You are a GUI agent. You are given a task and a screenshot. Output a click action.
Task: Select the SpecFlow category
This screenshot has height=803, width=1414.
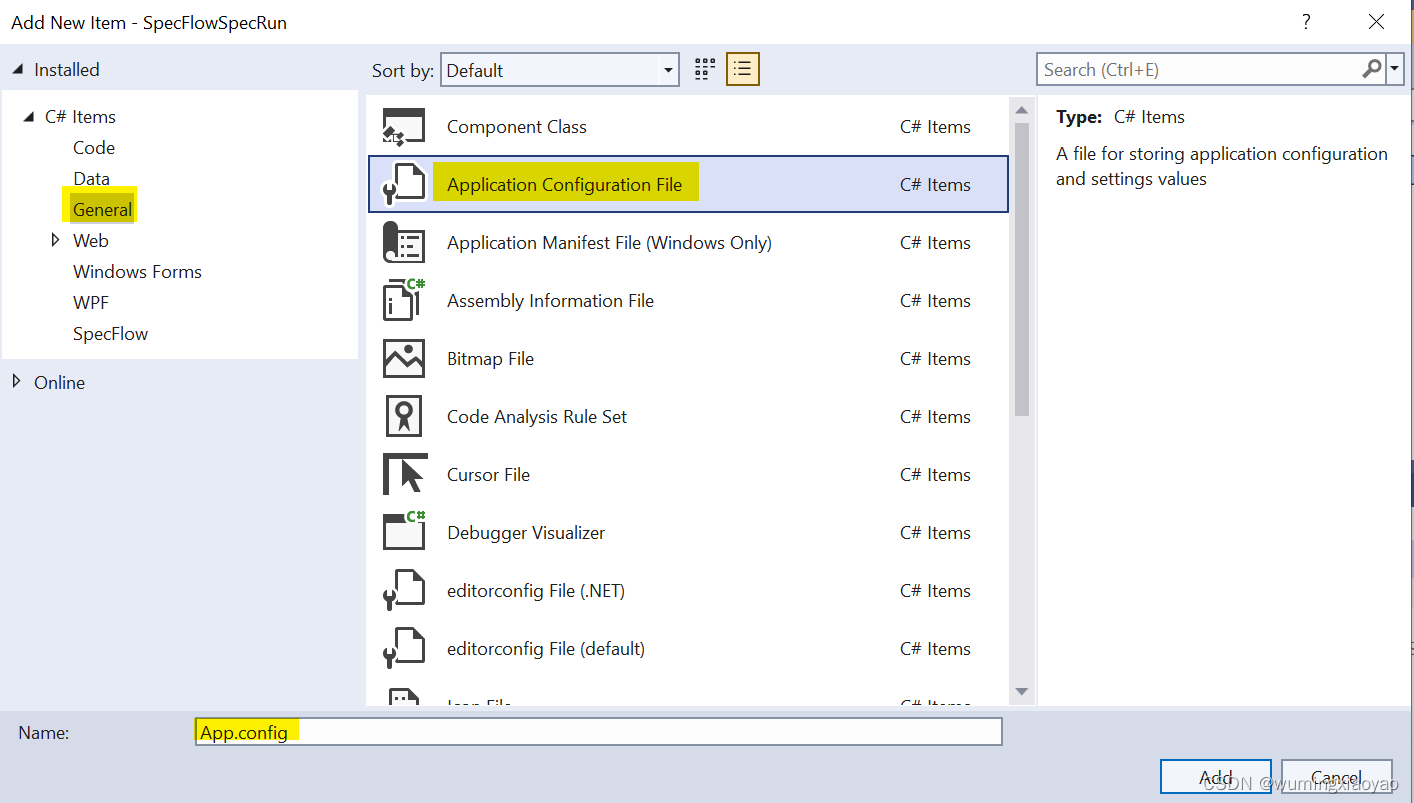pyautogui.click(x=110, y=333)
